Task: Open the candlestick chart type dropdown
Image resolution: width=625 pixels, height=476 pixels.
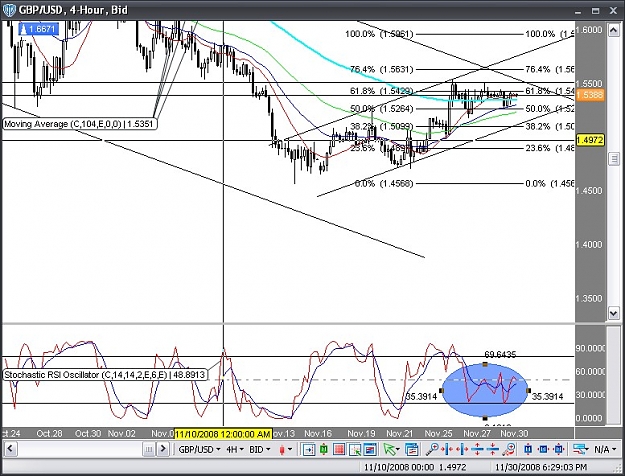Action: tap(286, 449)
